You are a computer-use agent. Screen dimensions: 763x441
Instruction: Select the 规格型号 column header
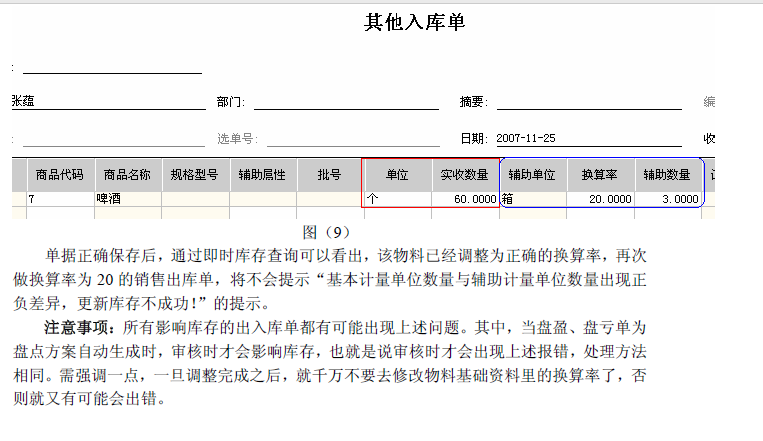click(195, 175)
